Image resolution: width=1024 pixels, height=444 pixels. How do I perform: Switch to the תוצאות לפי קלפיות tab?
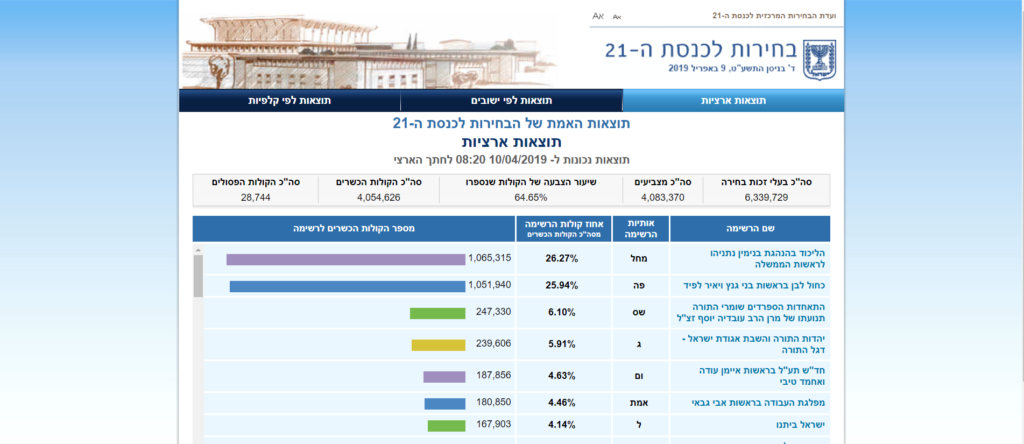(x=289, y=101)
